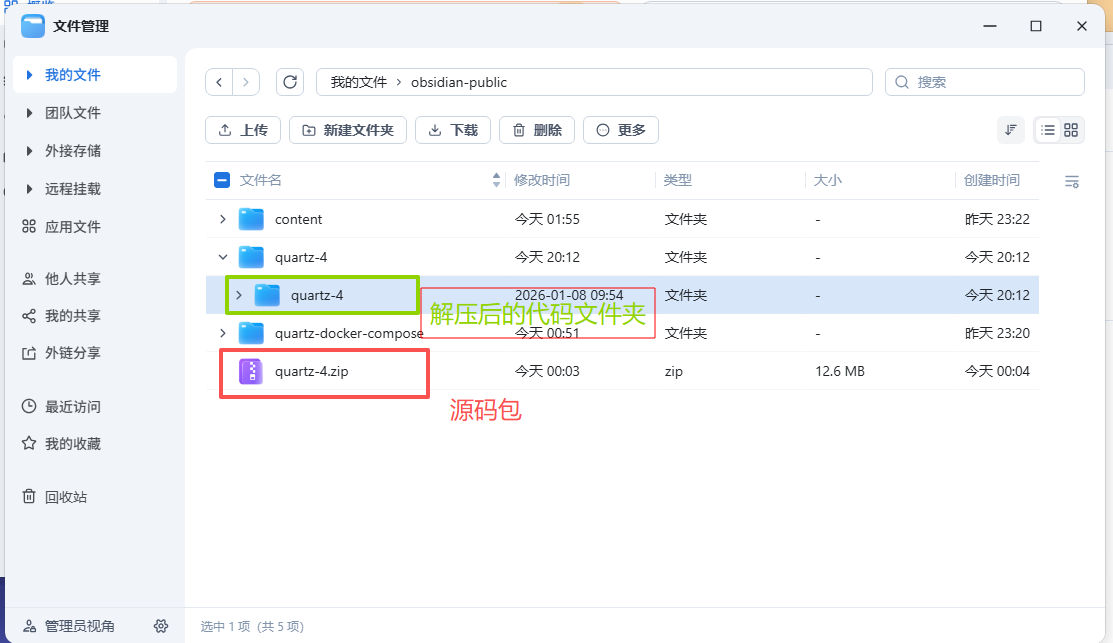Maximize the File Manager window

click(x=1036, y=26)
